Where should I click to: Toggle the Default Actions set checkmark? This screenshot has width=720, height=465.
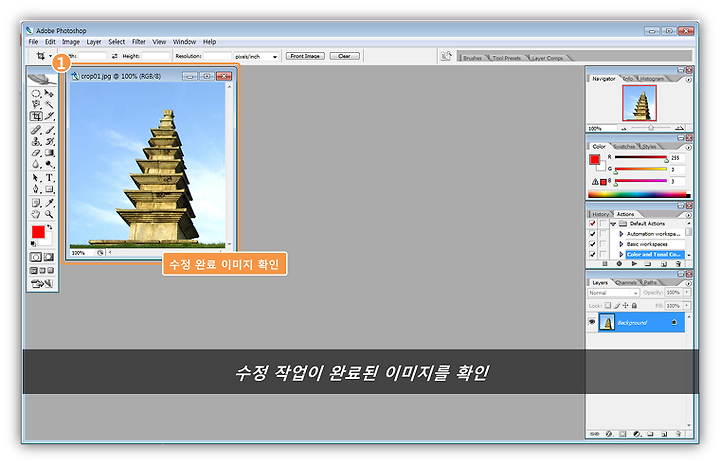point(592,224)
